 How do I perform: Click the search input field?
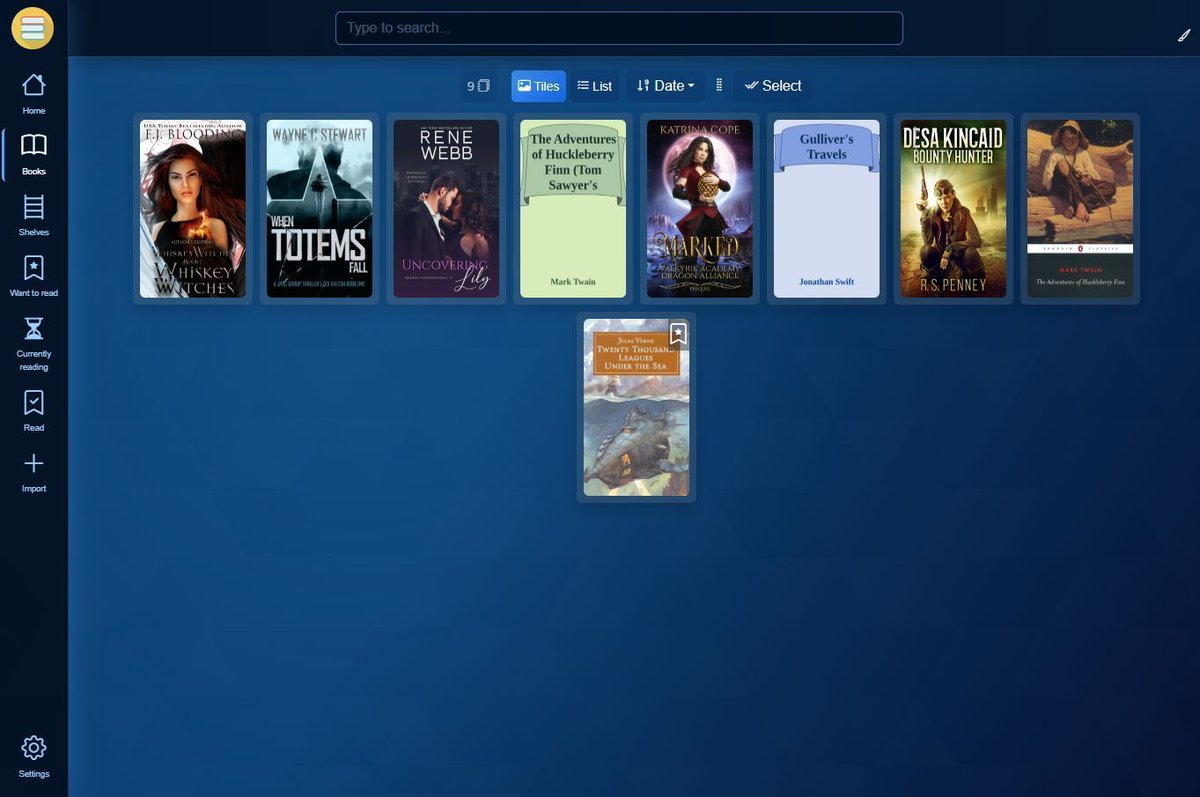pyautogui.click(x=619, y=28)
